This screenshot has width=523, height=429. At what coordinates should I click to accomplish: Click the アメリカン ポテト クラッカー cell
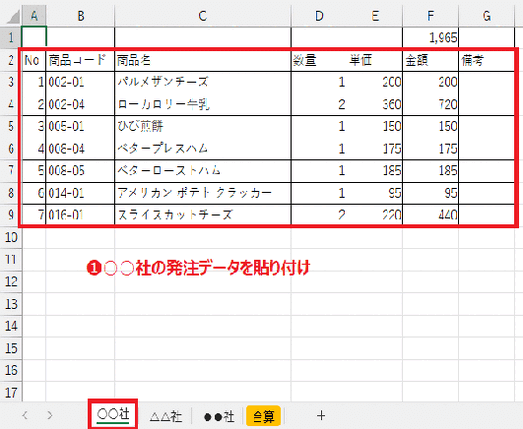pyautogui.click(x=203, y=193)
